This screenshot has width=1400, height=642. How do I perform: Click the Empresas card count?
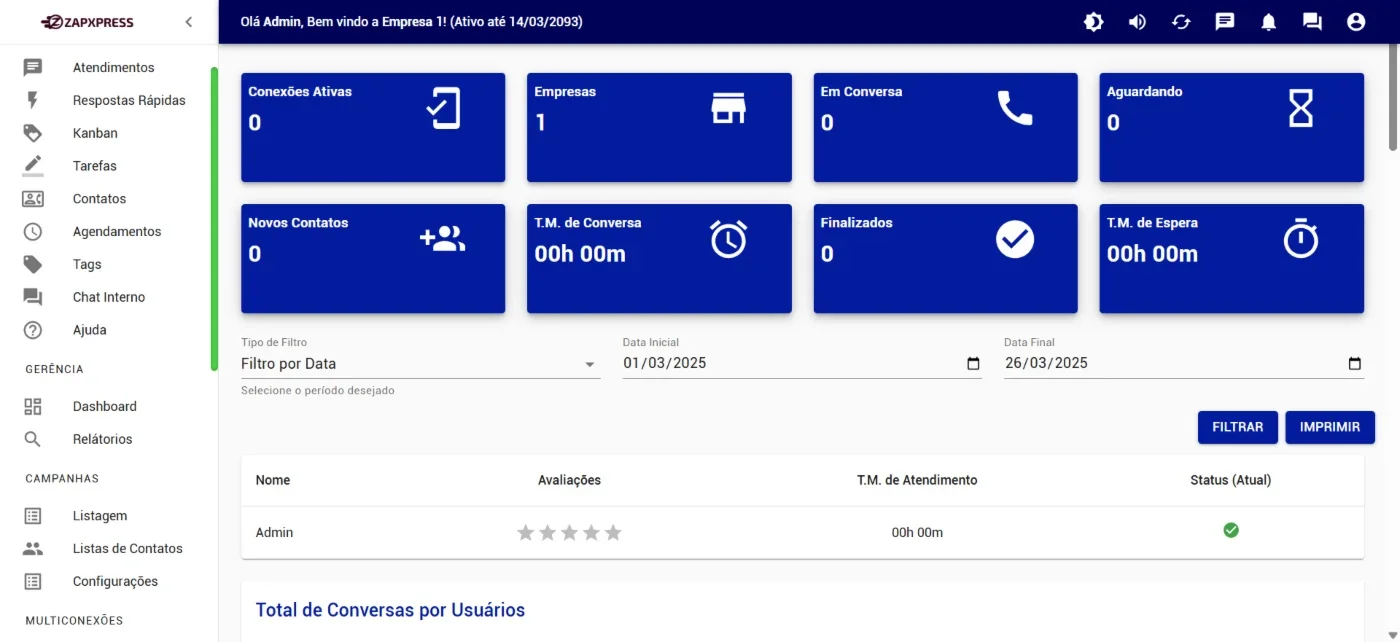(x=540, y=123)
